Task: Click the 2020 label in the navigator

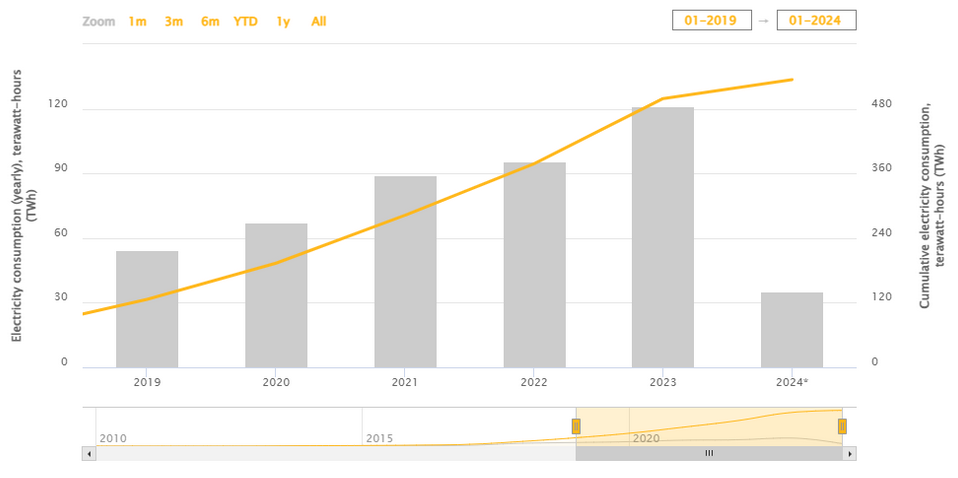Action: coord(646,438)
